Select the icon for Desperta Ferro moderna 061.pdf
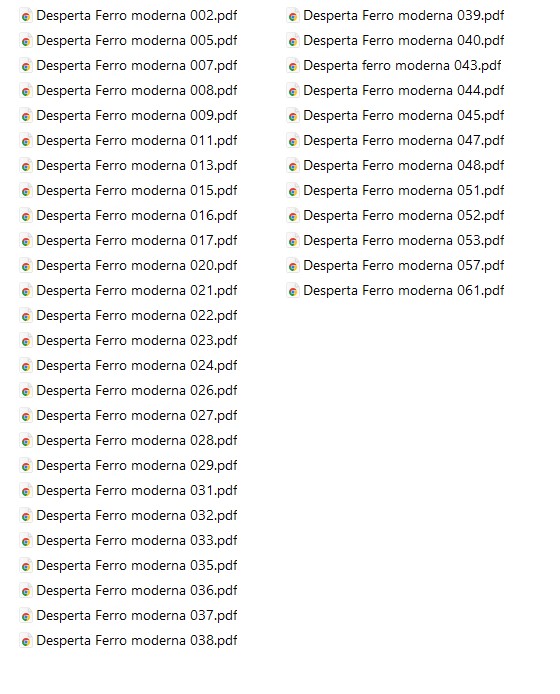Screen dimensions: 560x694 coord(293,291)
